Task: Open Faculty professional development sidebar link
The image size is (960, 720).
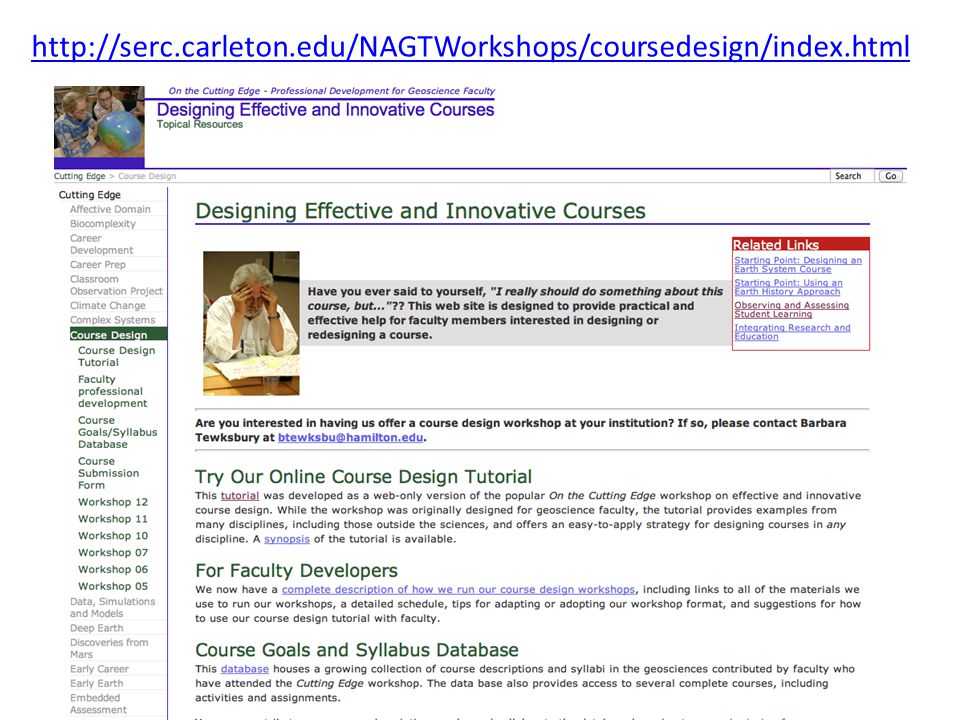Action: [x=113, y=391]
